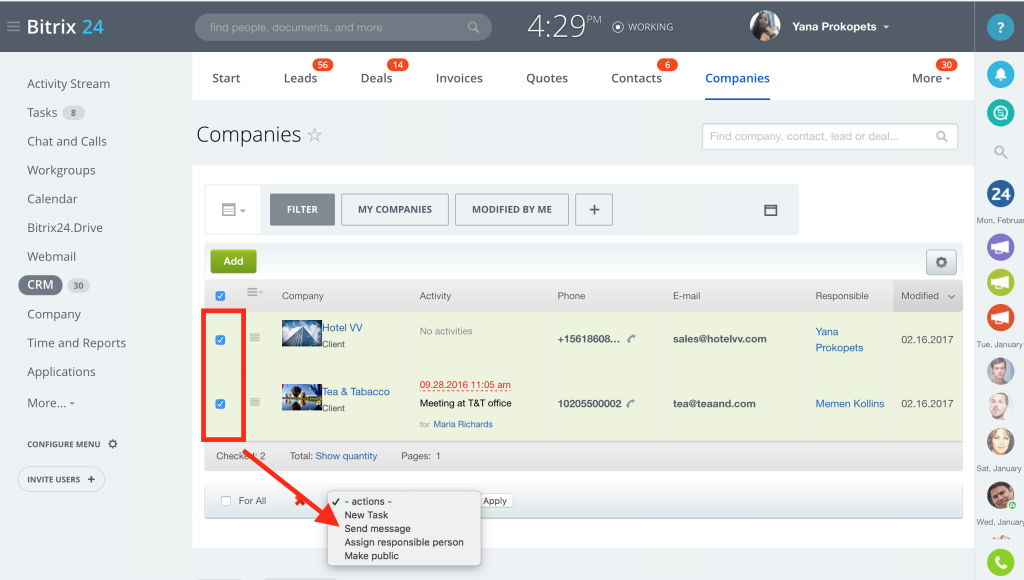This screenshot has width=1024, height=580.
Task: Switch to the Deals tab
Action: 377,78
